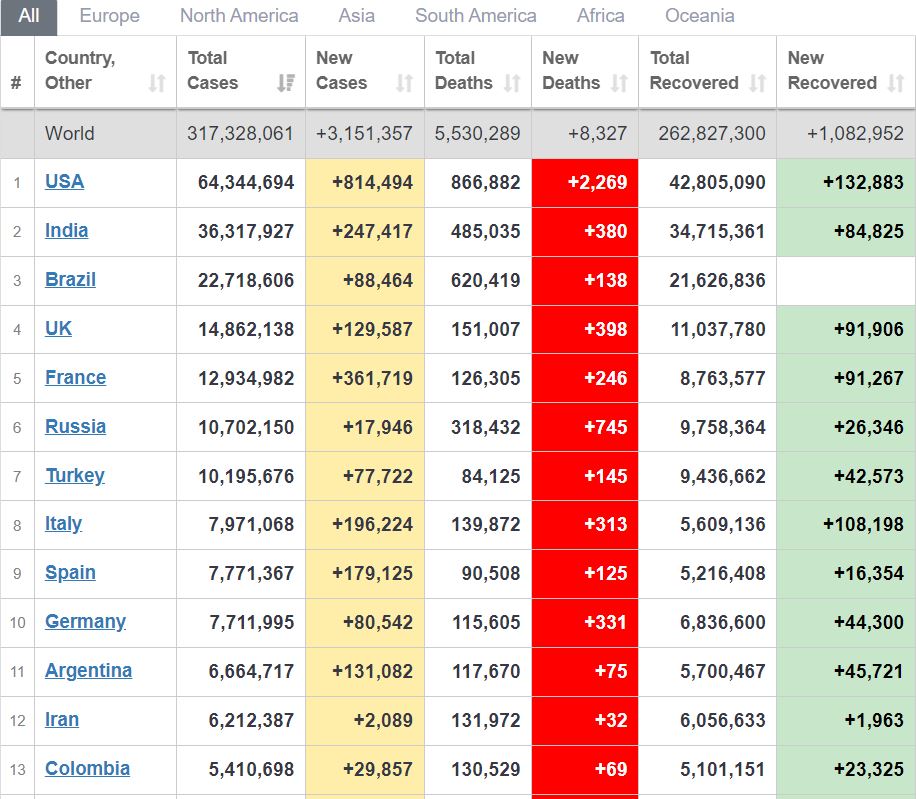Click the # rank column header

(16, 83)
